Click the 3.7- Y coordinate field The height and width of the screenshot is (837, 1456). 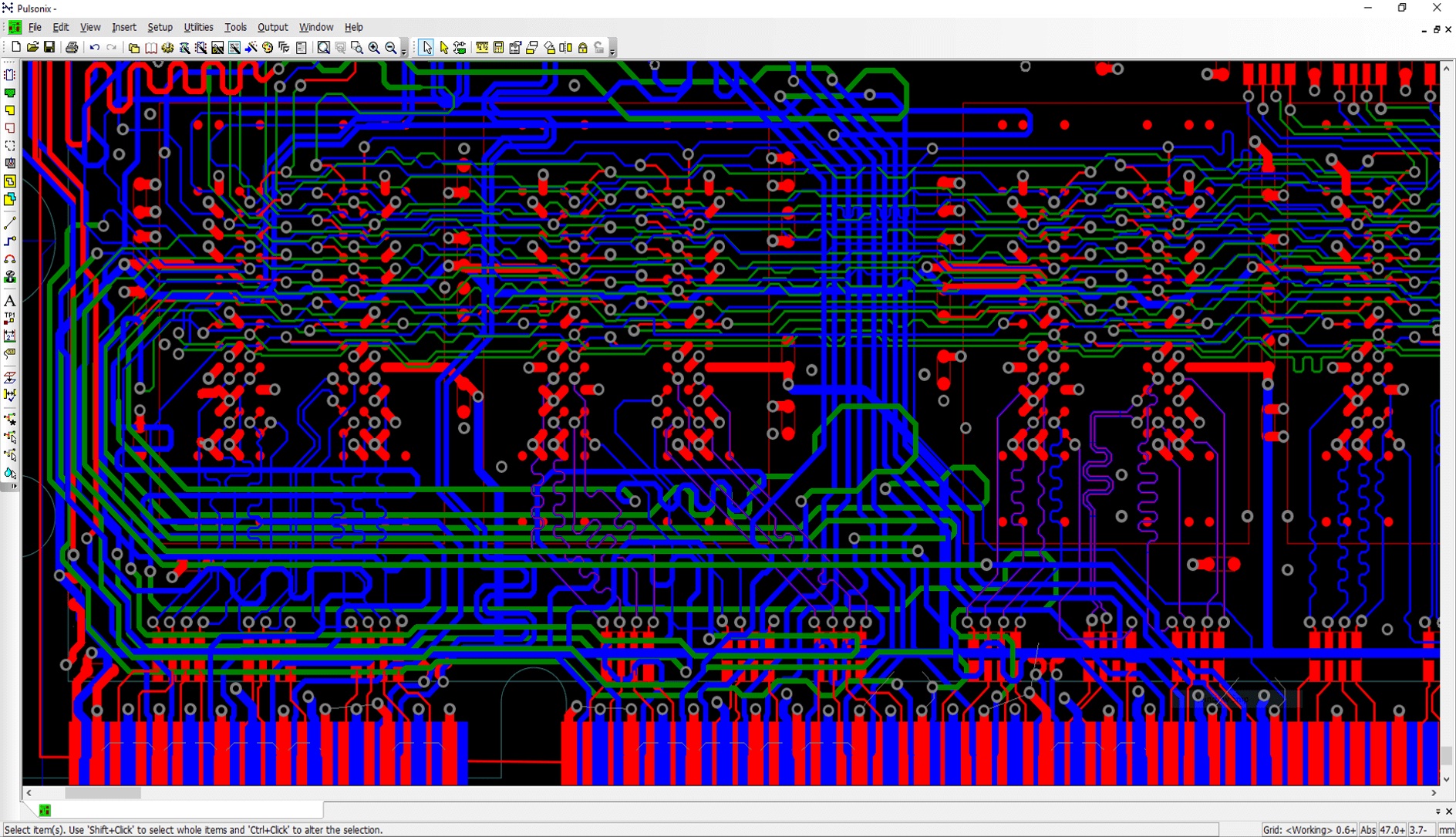point(1421,830)
